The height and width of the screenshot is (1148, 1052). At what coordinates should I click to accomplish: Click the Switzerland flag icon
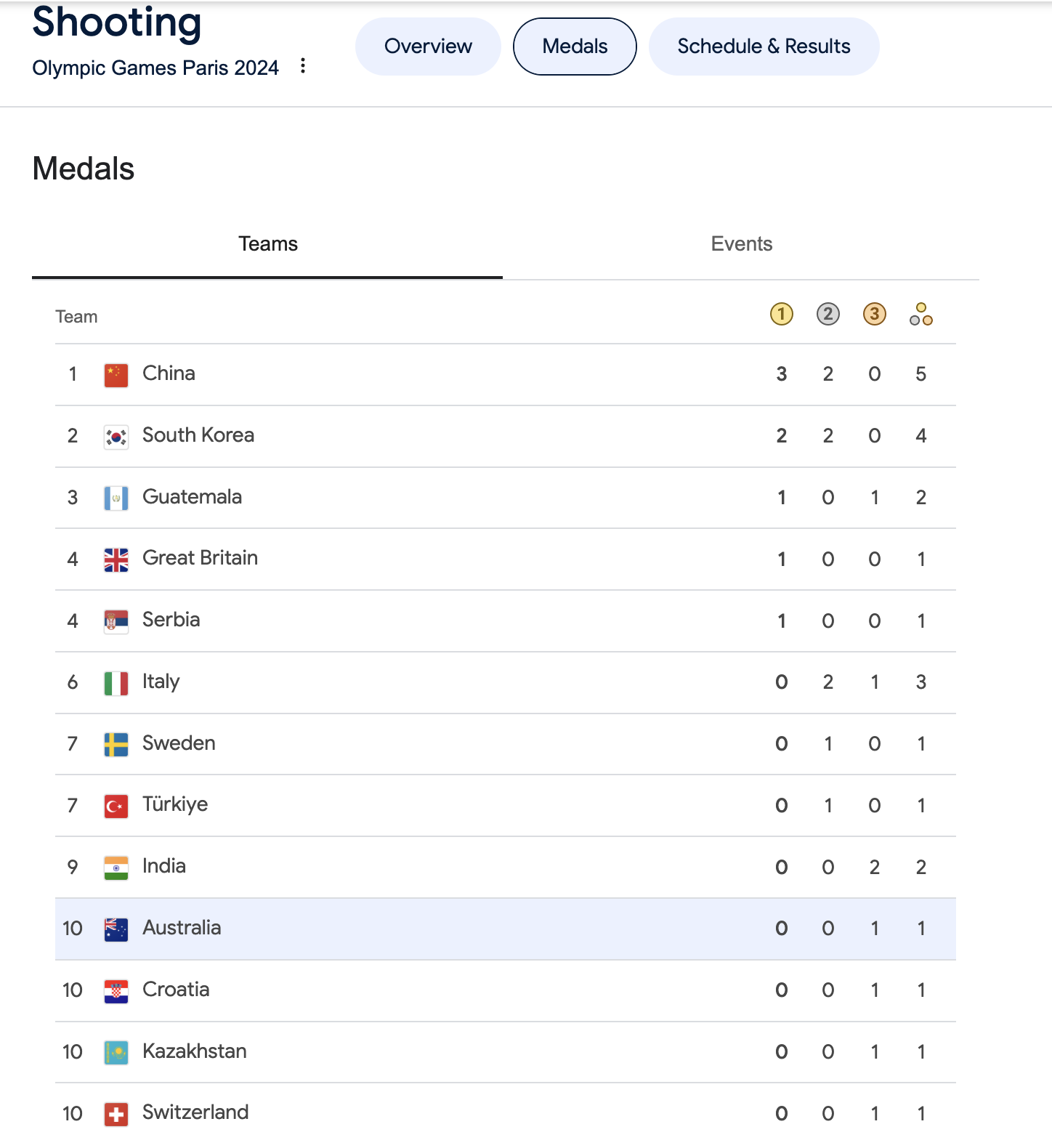(116, 1114)
